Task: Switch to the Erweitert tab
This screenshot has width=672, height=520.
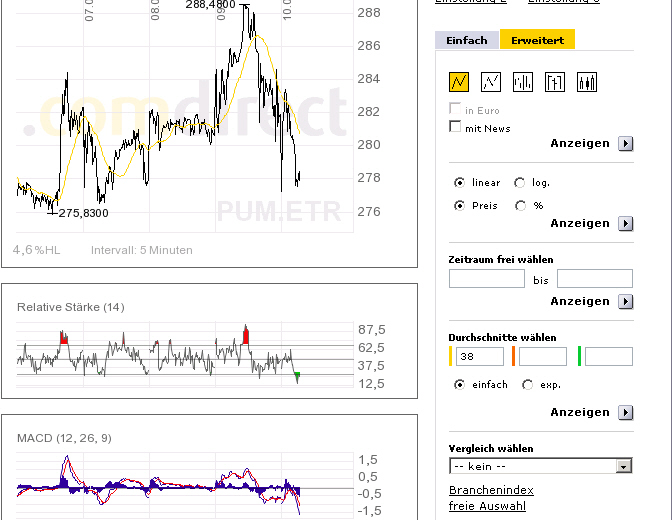Action: 537,40
